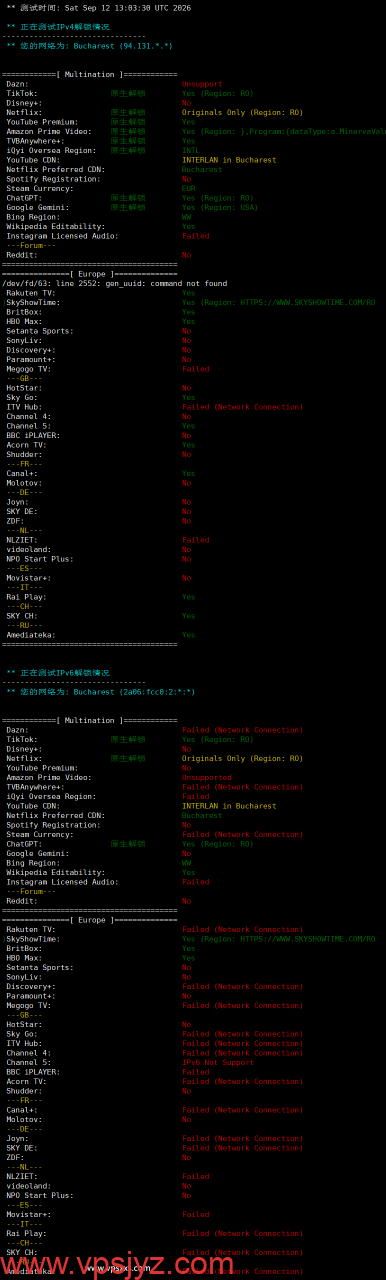Select the "原生解锁" tag on the IPv4 TikTok row
386x1280 pixels.
tap(128, 93)
